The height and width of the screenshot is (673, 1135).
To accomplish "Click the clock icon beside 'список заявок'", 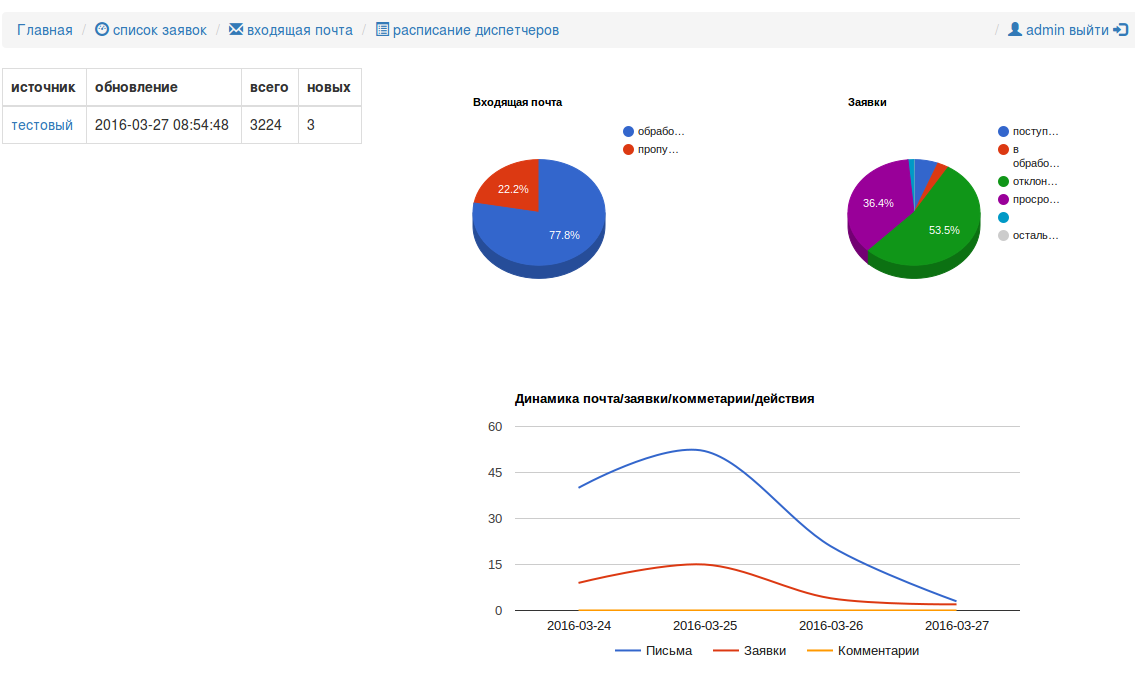I will 102,30.
